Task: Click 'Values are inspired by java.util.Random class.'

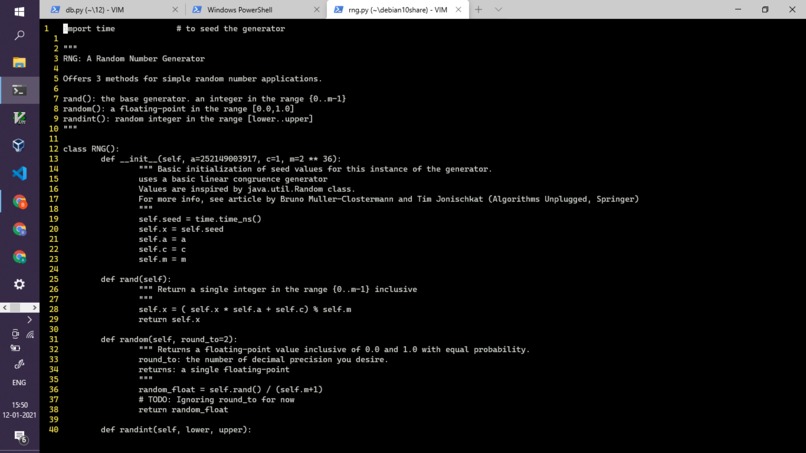Action: point(247,189)
